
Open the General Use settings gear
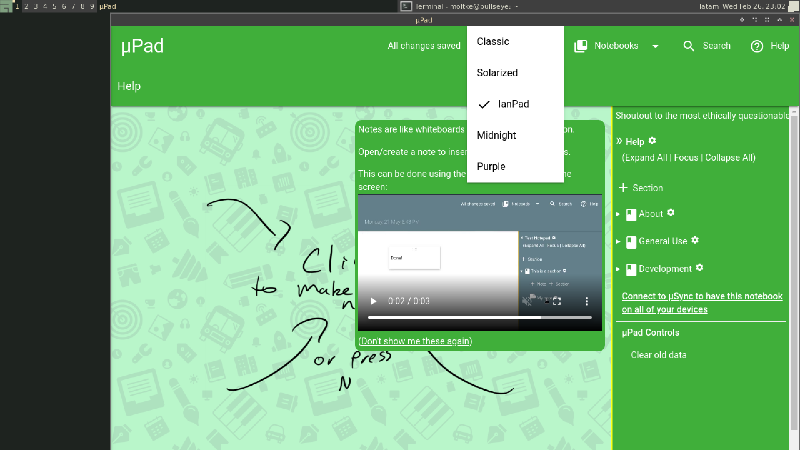695,240
